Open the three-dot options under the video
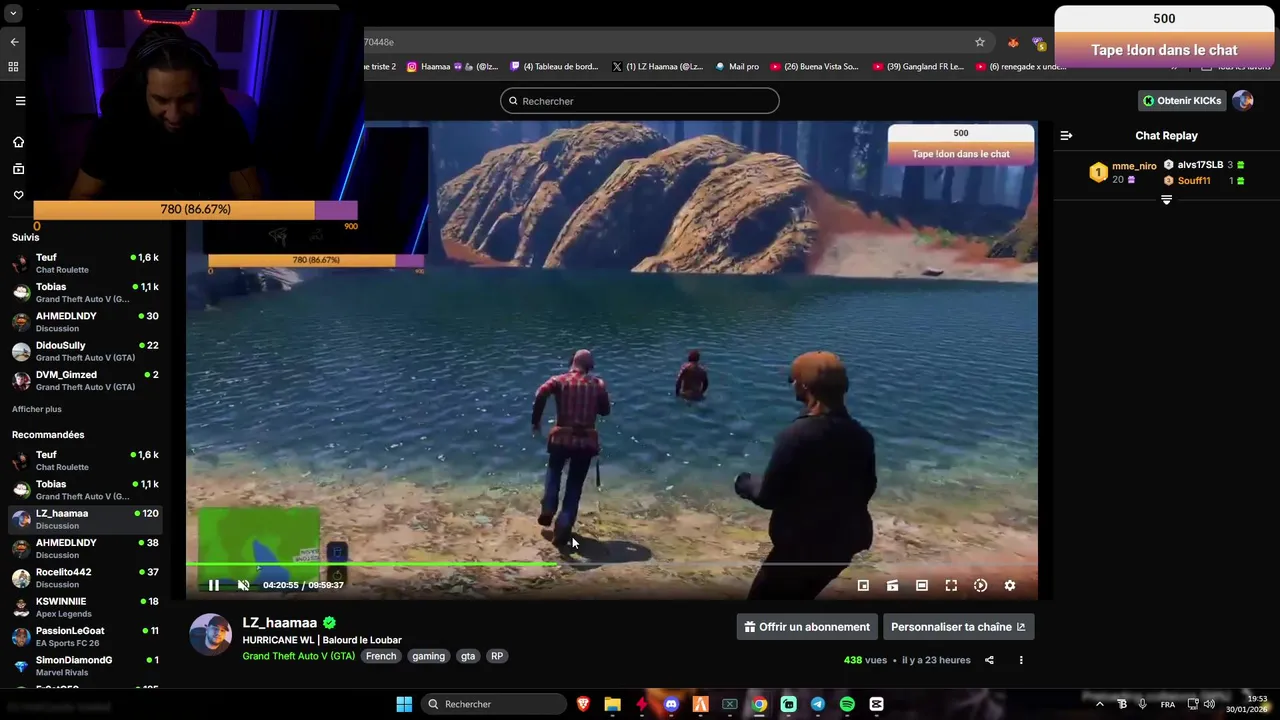Viewport: 1280px width, 720px height. click(x=1021, y=660)
